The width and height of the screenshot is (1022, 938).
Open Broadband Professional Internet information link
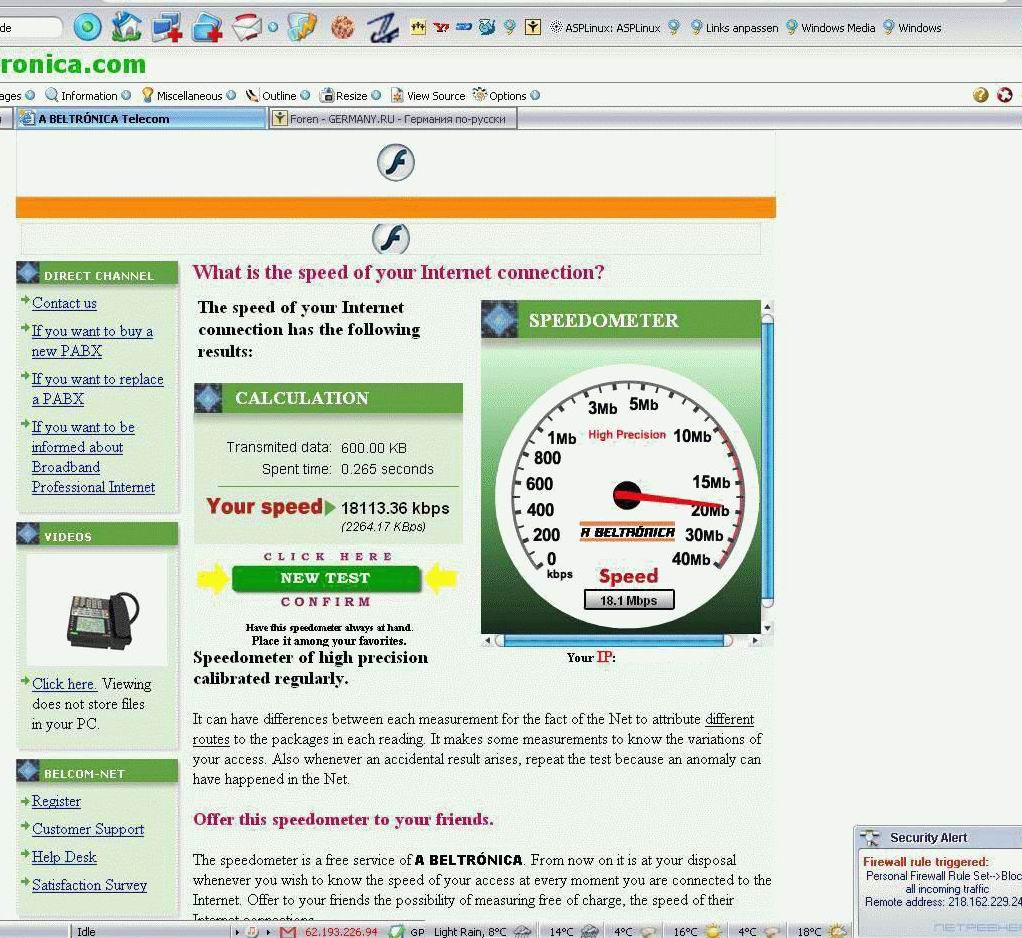click(93, 457)
